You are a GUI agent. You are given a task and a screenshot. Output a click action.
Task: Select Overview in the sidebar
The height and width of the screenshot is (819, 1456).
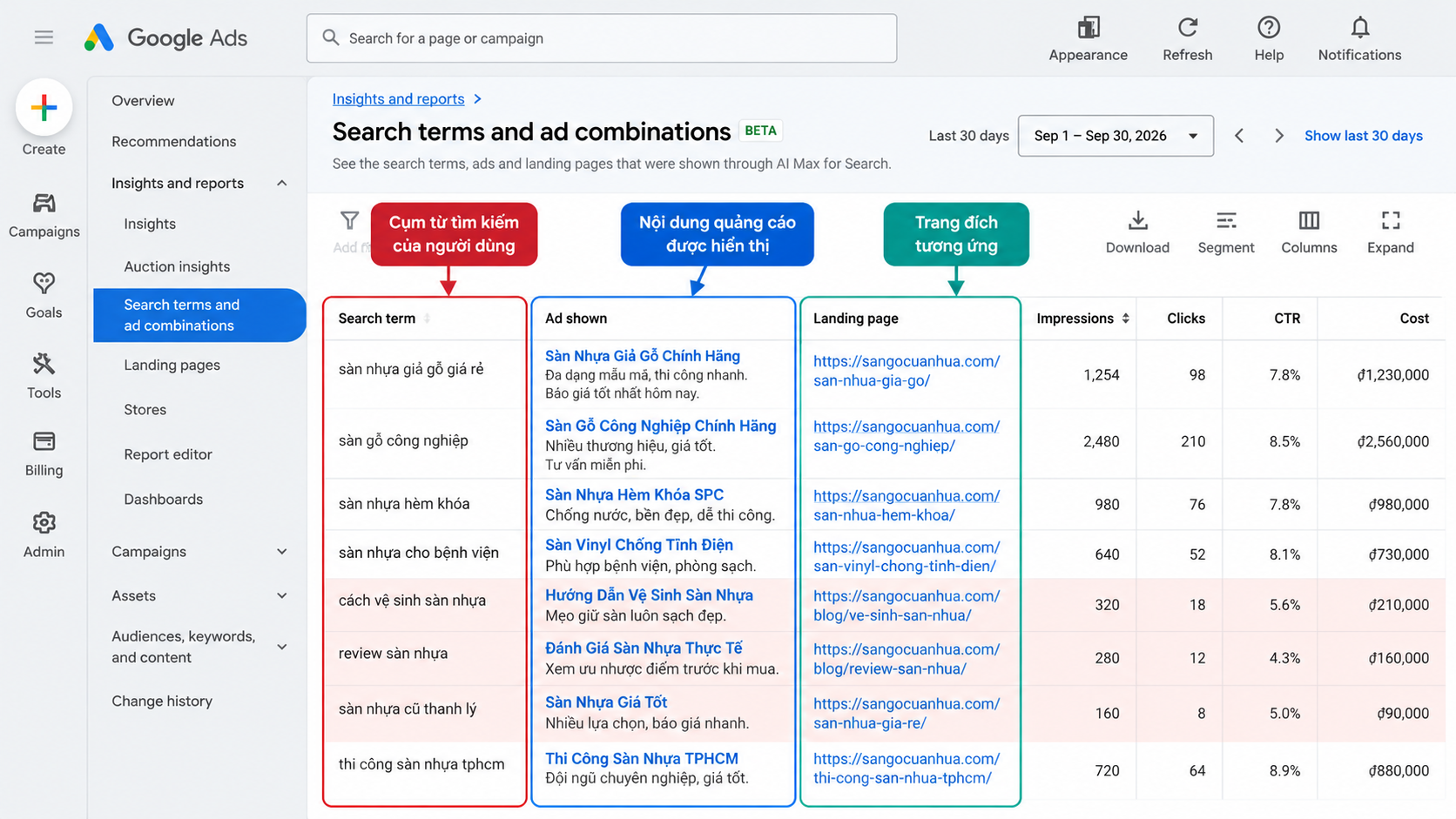point(143,100)
